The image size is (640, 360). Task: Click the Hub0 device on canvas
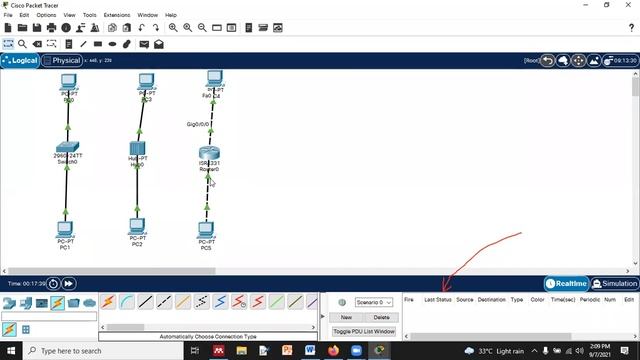click(137, 148)
